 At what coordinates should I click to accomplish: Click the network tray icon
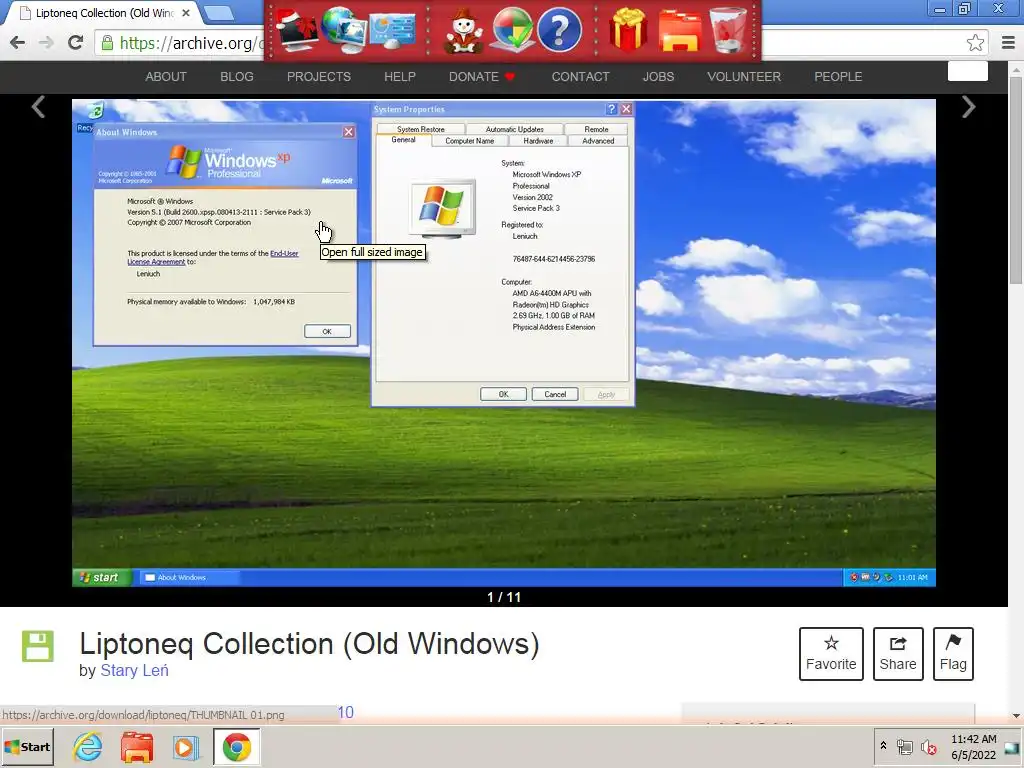coord(904,746)
